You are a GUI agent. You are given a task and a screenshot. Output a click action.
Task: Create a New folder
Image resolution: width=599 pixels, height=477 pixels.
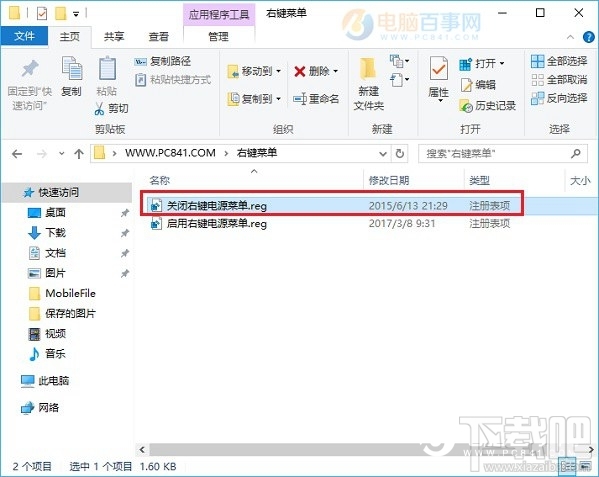(368, 84)
